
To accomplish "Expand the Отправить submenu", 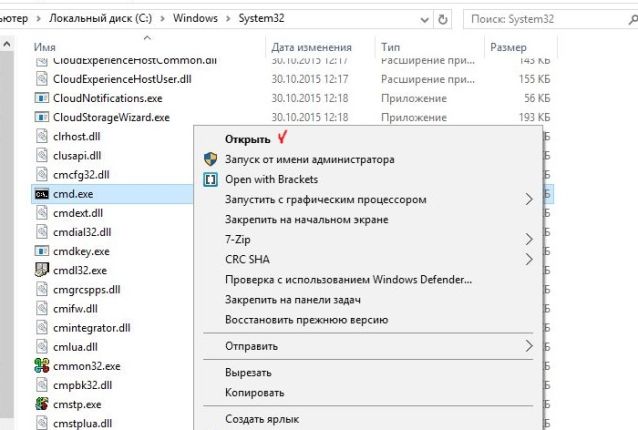I will 528,346.
